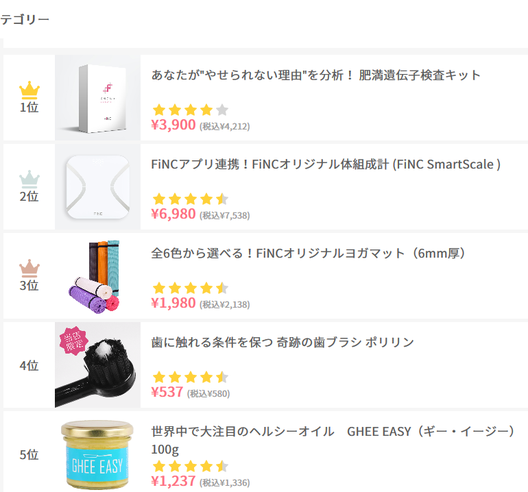Open the GHEE EASY jar product image
The image size is (528, 492).
point(98,454)
